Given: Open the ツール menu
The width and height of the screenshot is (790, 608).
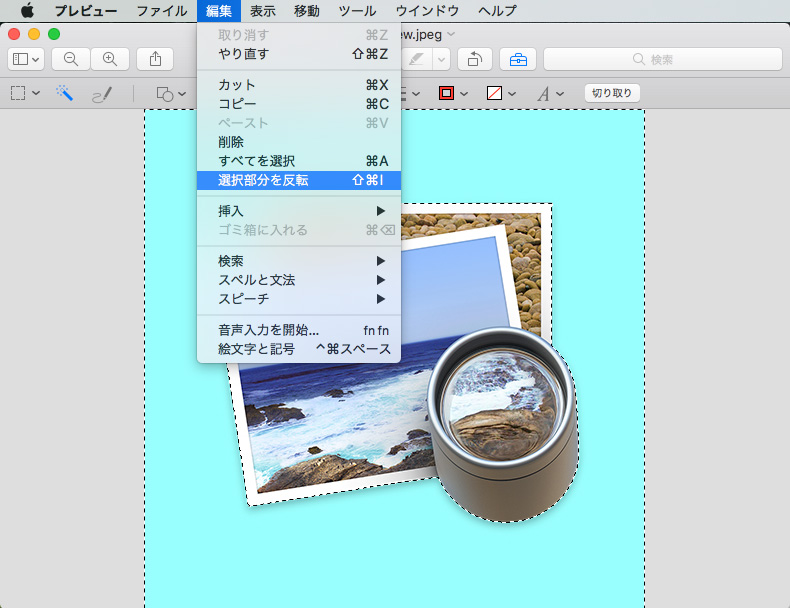Looking at the screenshot, I should tap(357, 11).
